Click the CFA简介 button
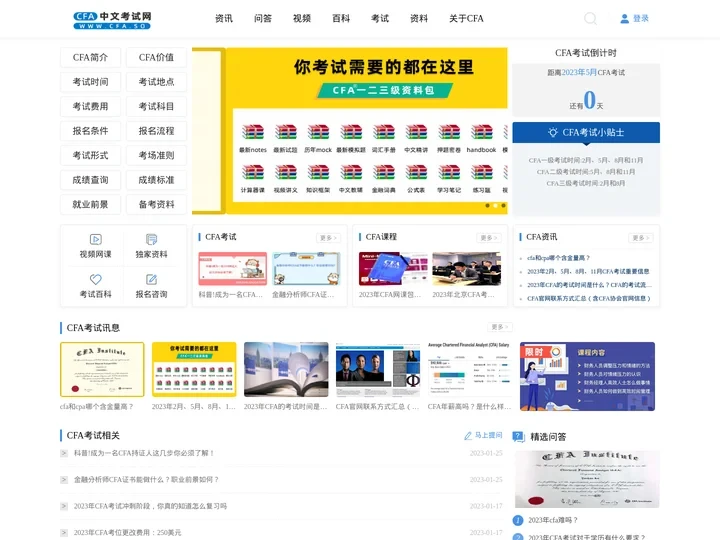This screenshot has width=720, height=540. point(90,57)
